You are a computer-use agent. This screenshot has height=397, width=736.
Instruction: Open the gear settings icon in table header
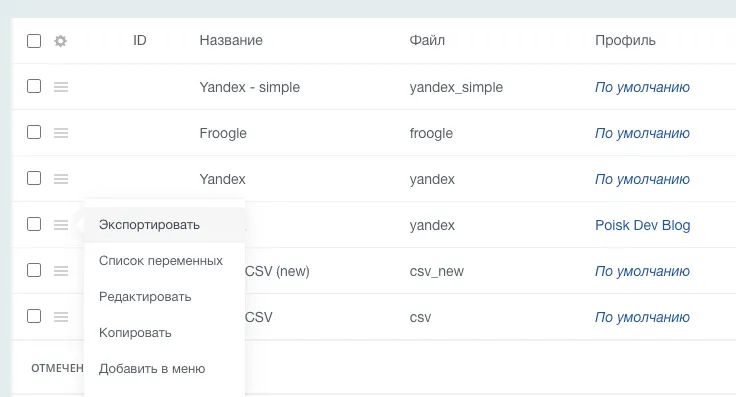click(61, 41)
